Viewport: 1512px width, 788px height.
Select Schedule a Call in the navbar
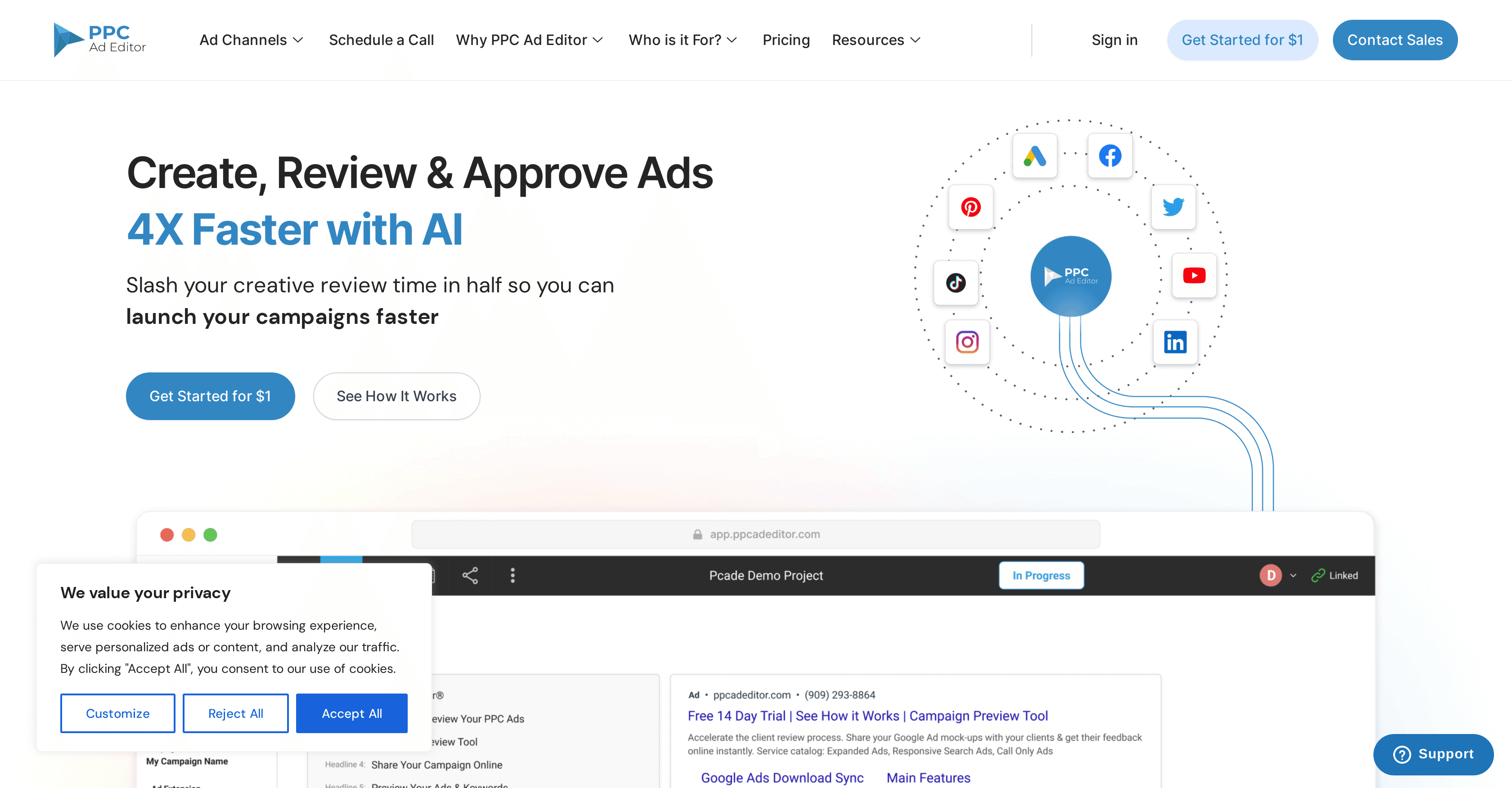click(381, 40)
